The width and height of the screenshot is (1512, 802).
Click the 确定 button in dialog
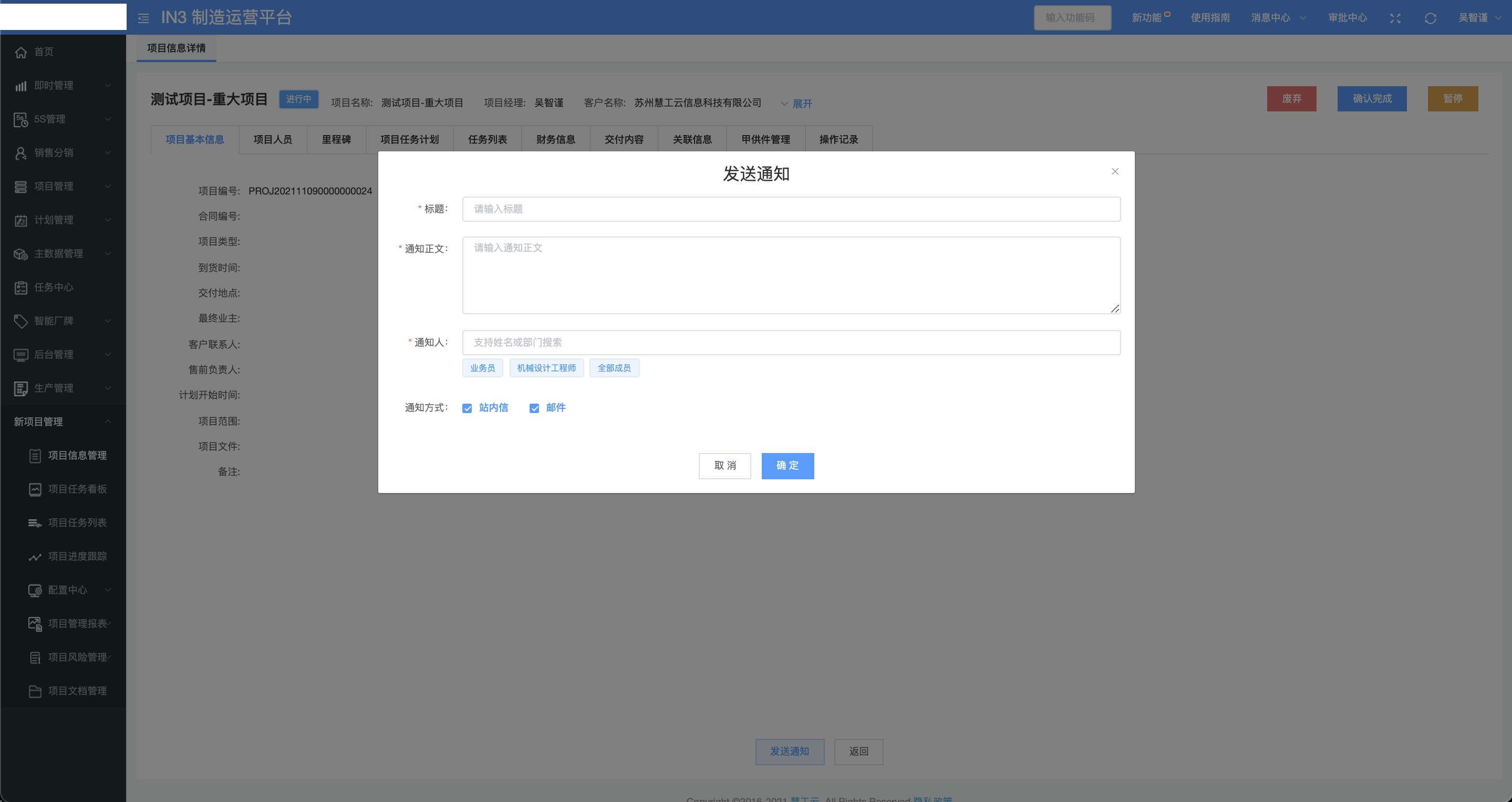(787, 466)
